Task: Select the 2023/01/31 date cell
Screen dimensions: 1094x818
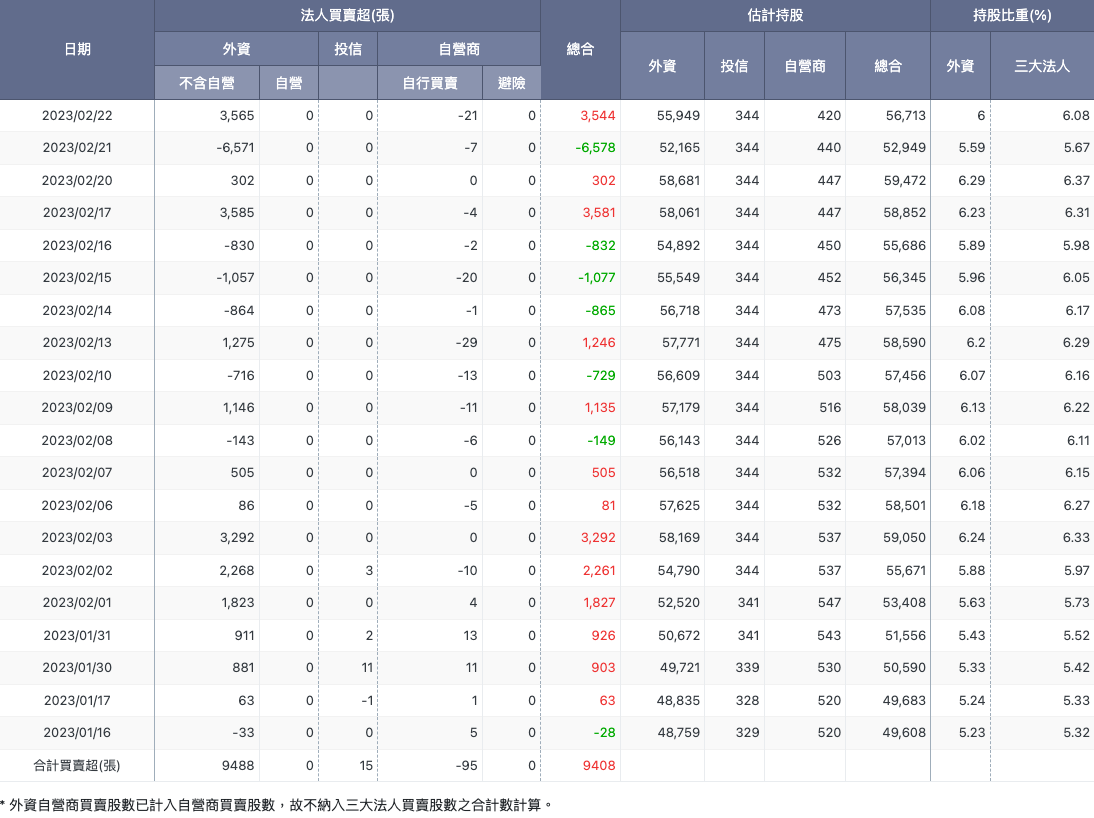Action: point(77,635)
